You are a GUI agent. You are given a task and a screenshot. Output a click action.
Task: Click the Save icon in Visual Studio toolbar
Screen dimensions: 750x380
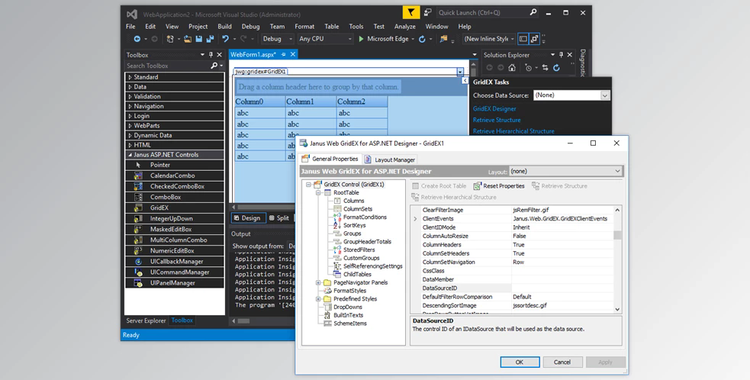pyautogui.click(x=199, y=39)
